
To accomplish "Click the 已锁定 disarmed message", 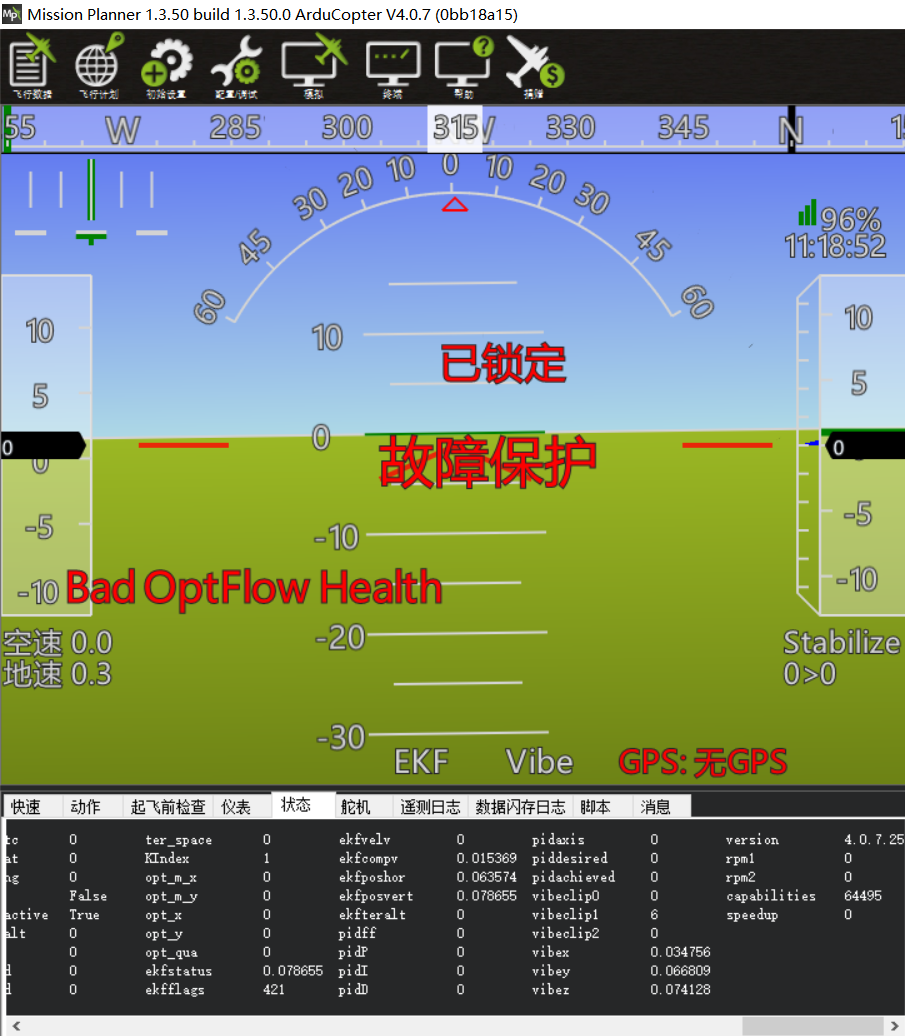I will (x=503, y=363).
